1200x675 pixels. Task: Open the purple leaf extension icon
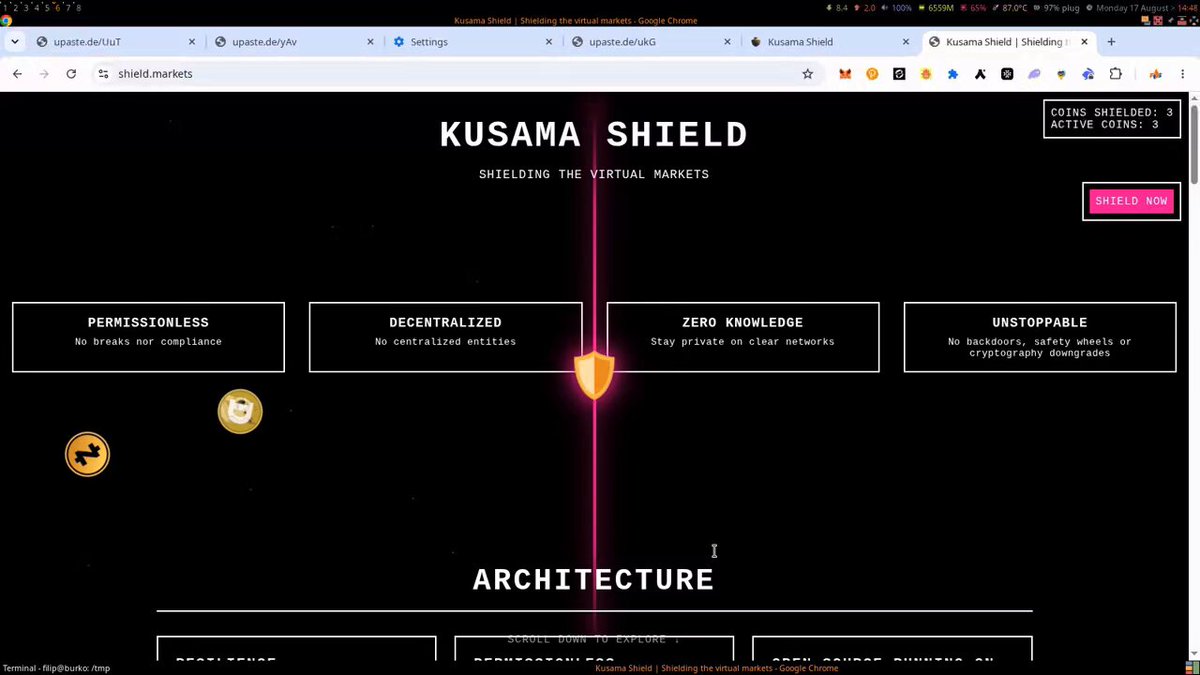(1035, 74)
